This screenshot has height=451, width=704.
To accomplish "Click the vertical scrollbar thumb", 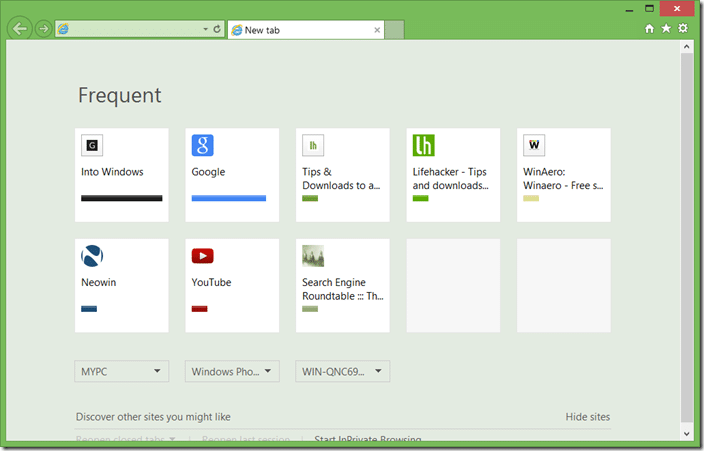I will [686, 238].
